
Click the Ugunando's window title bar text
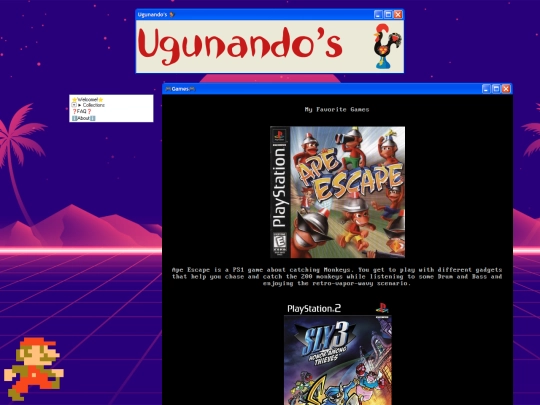(156, 14)
